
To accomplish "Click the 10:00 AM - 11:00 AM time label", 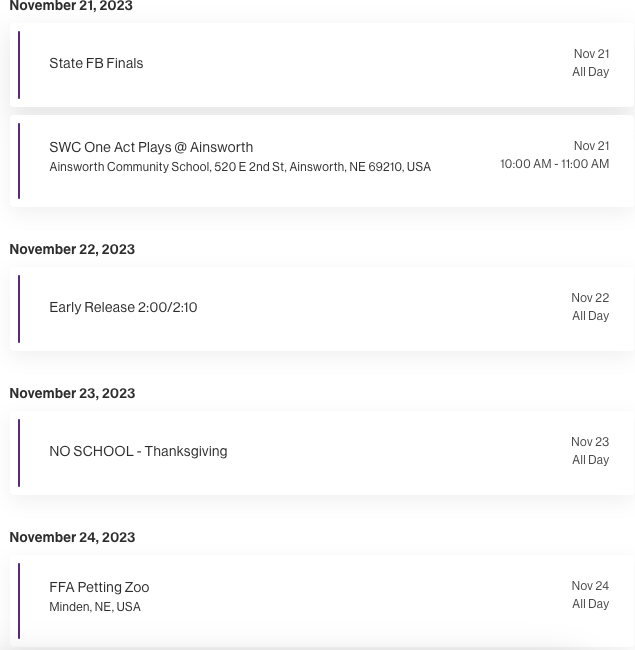I will coord(555,164).
